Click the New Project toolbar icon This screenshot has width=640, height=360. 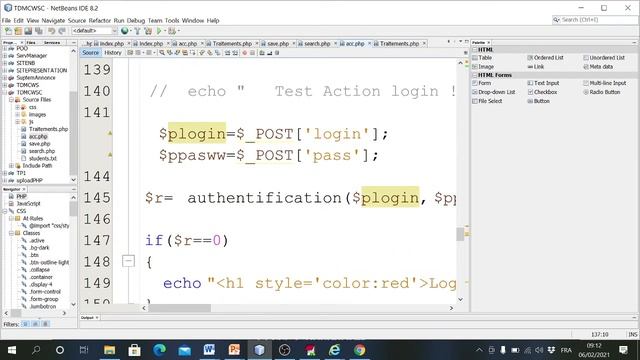18,31
